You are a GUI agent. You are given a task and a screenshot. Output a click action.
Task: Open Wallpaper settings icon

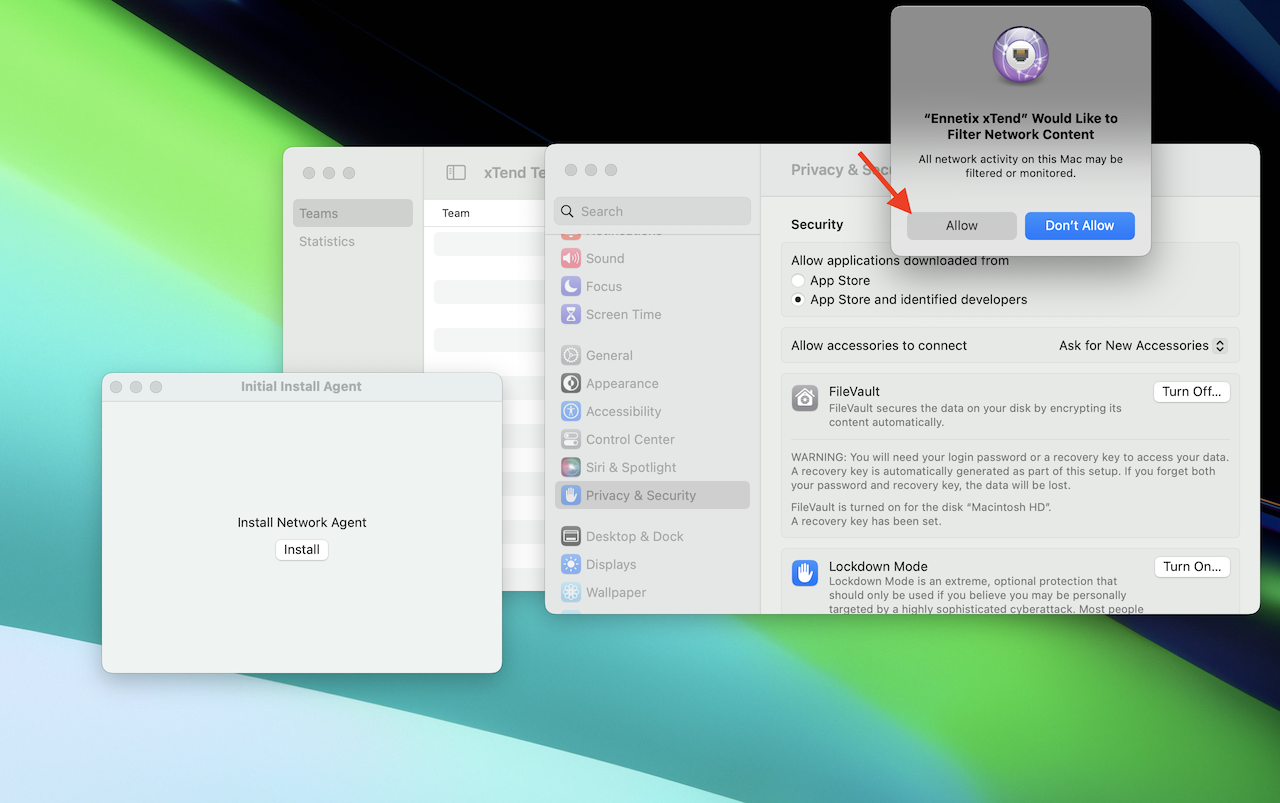pos(571,592)
